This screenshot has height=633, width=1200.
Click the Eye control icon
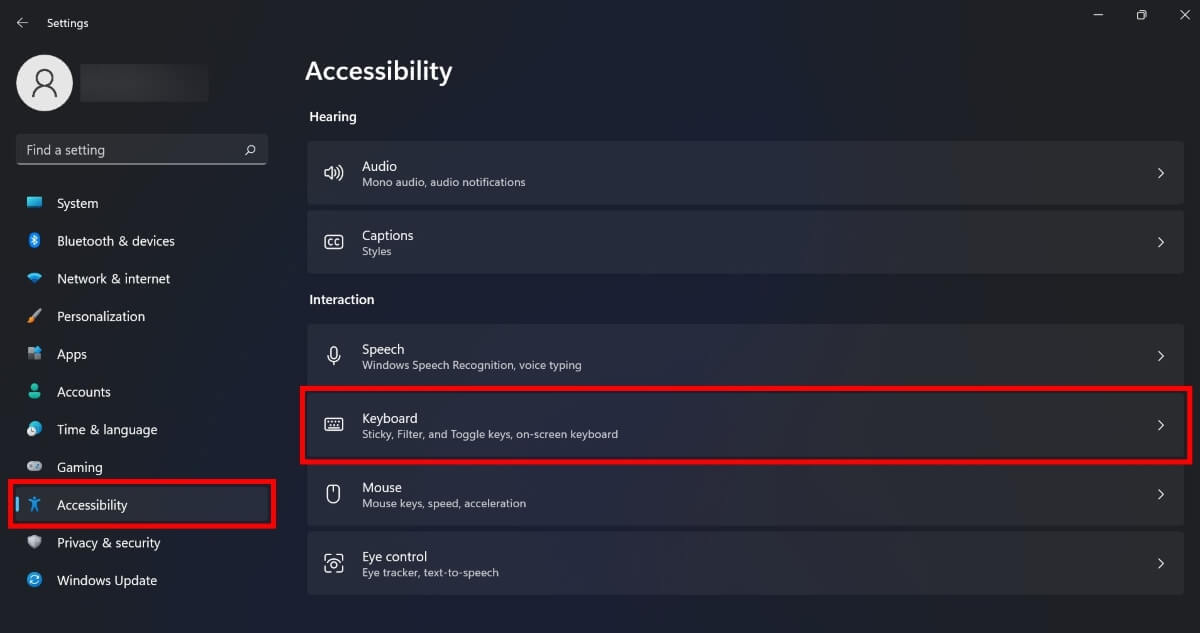point(334,564)
